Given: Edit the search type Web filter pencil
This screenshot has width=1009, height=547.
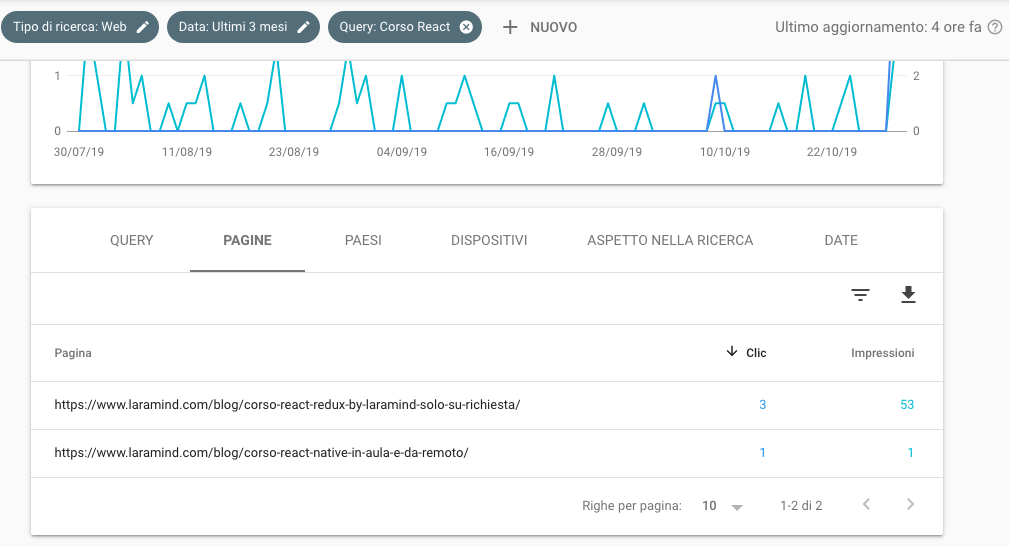Looking at the screenshot, I should pos(143,27).
